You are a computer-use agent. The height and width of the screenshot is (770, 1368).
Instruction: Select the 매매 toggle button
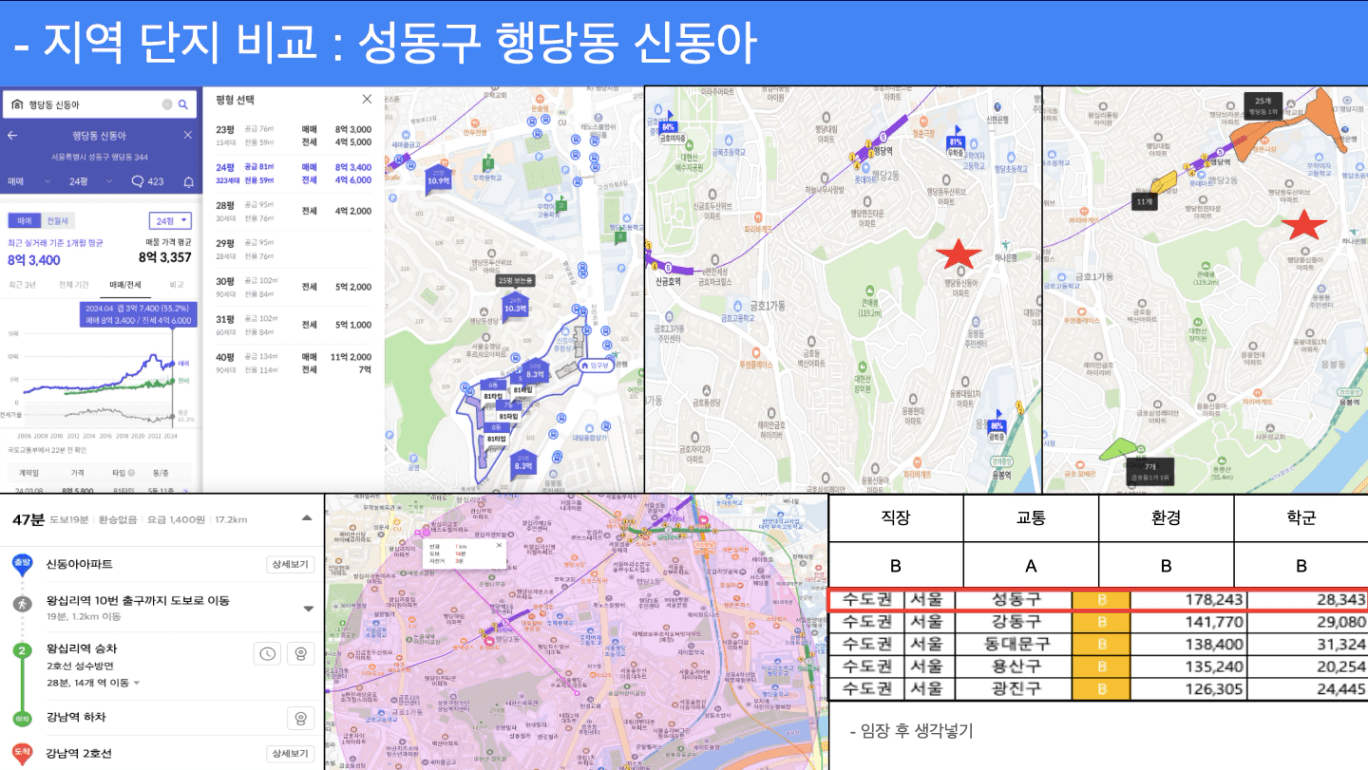coord(24,220)
